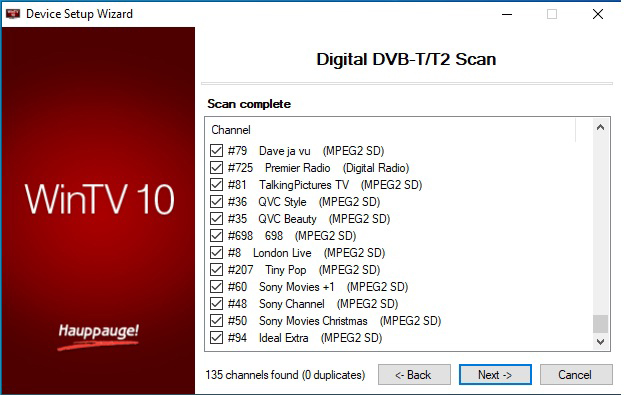The image size is (624, 395).
Task: Toggle the #207 Tiny Pop checkbox
Action: [216, 270]
